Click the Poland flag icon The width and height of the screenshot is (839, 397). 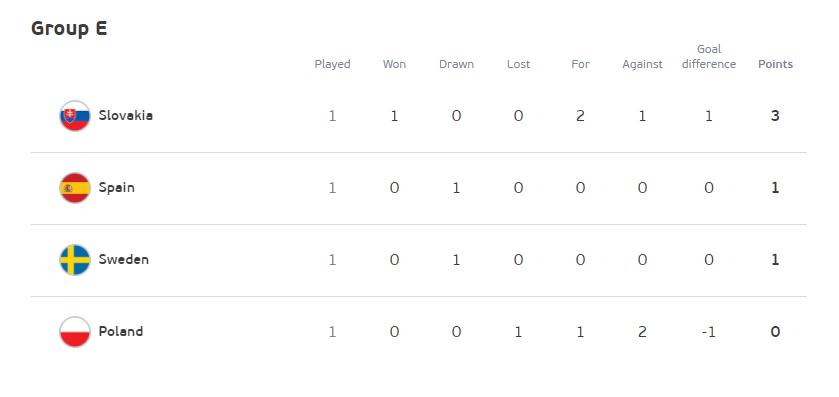pos(75,332)
